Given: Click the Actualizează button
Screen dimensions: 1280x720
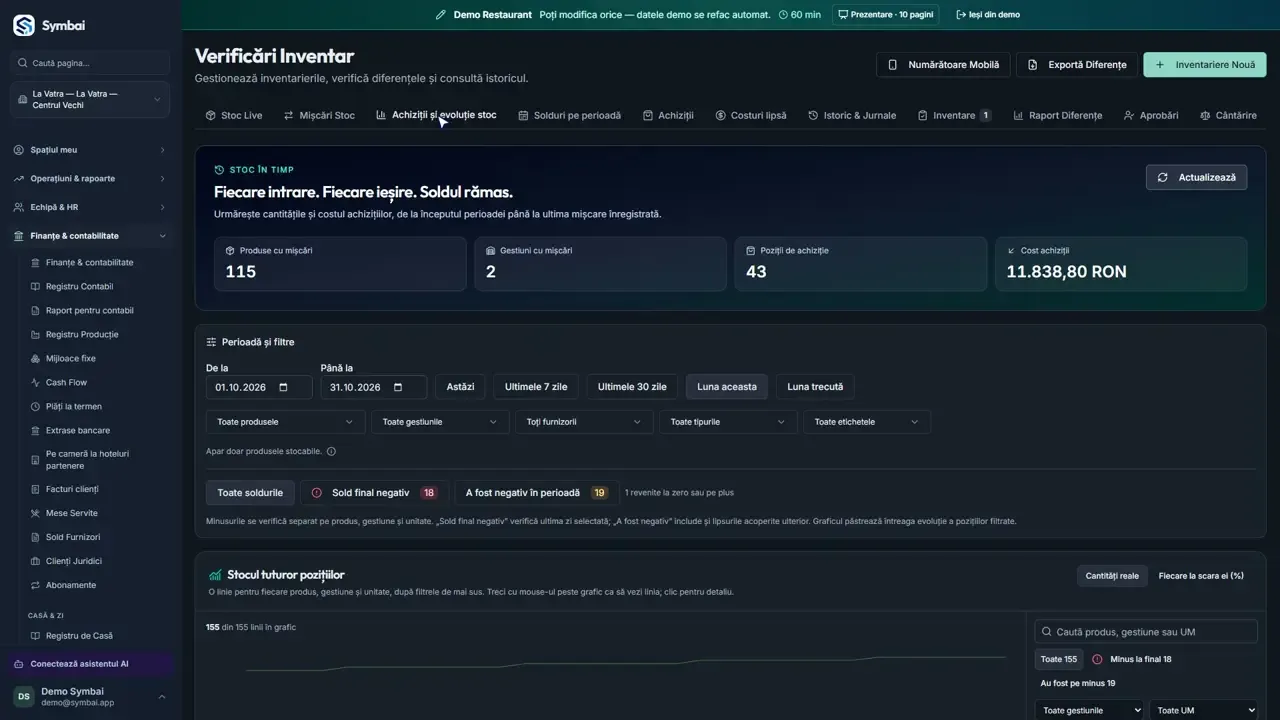Looking at the screenshot, I should tap(1196, 177).
